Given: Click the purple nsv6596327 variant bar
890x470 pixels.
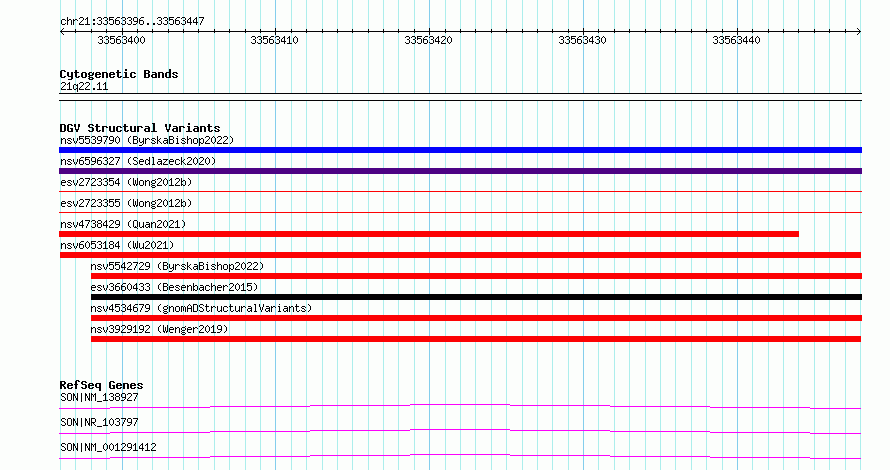Looking at the screenshot, I should tap(460, 171).
